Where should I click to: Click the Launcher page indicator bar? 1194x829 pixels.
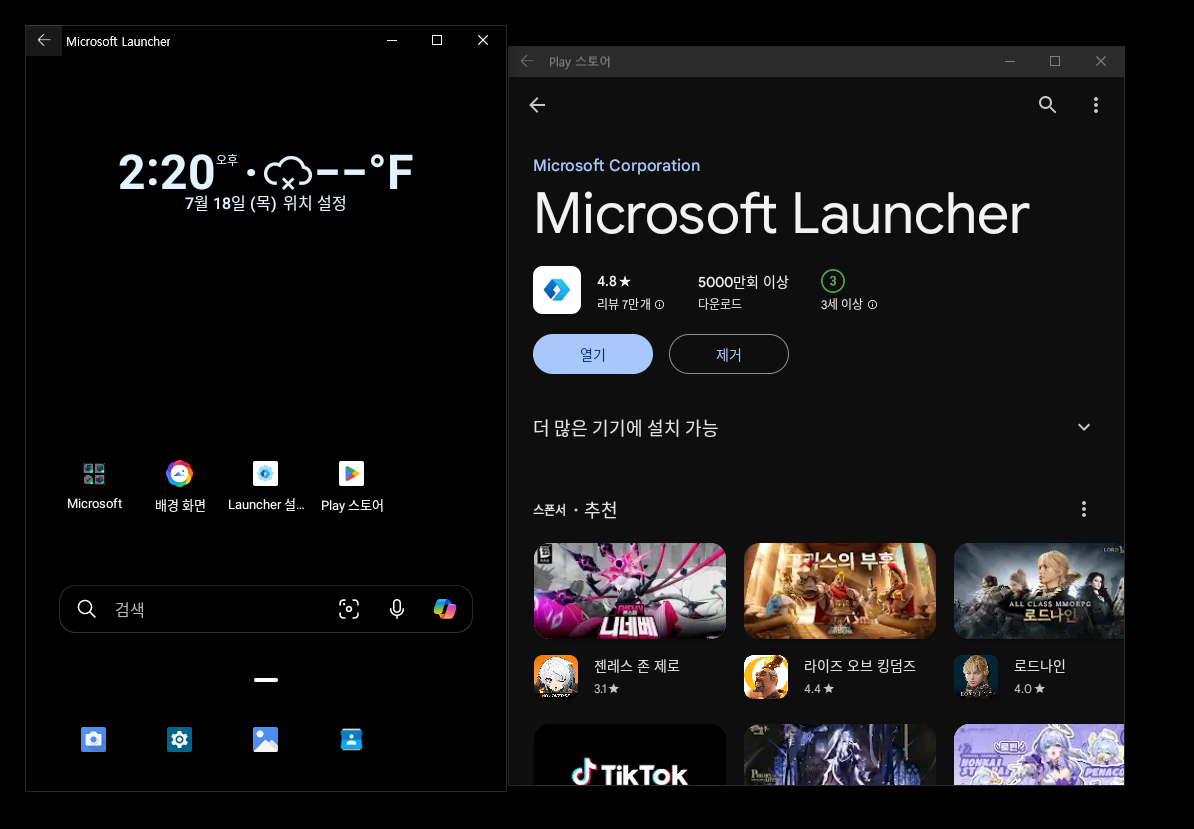[x=266, y=680]
